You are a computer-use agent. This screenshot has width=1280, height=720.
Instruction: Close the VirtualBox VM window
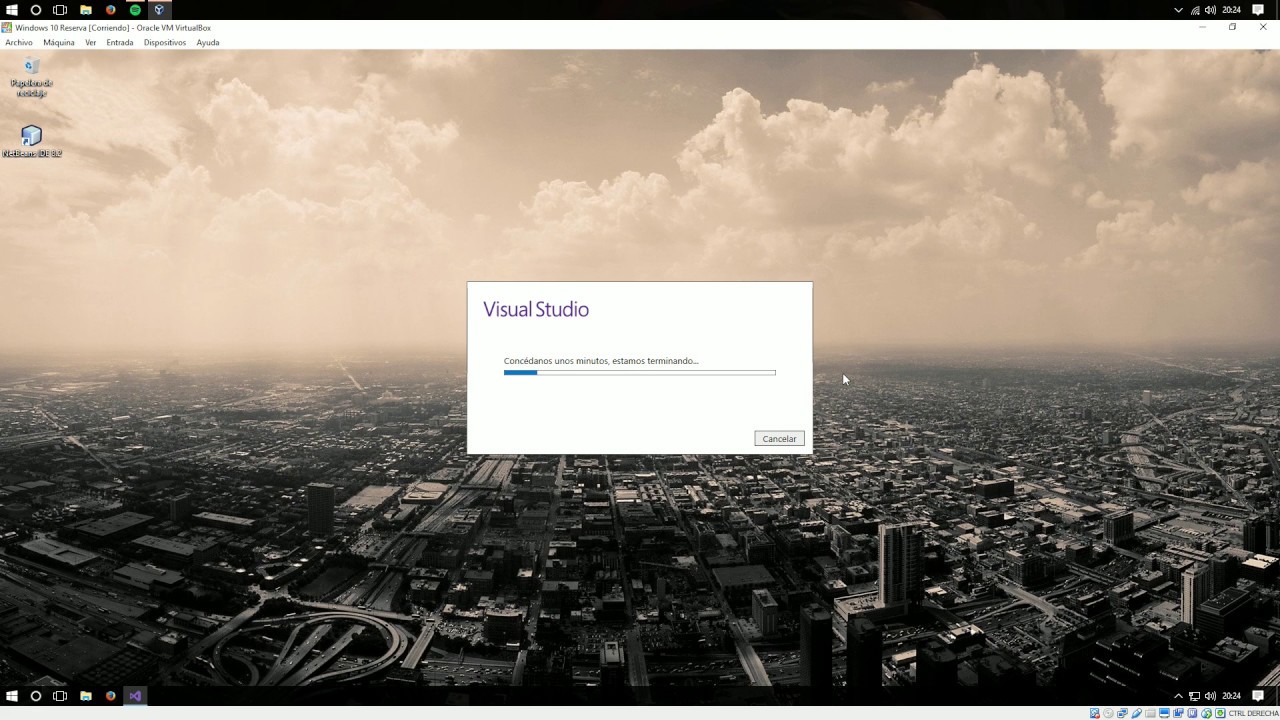pos(1263,28)
